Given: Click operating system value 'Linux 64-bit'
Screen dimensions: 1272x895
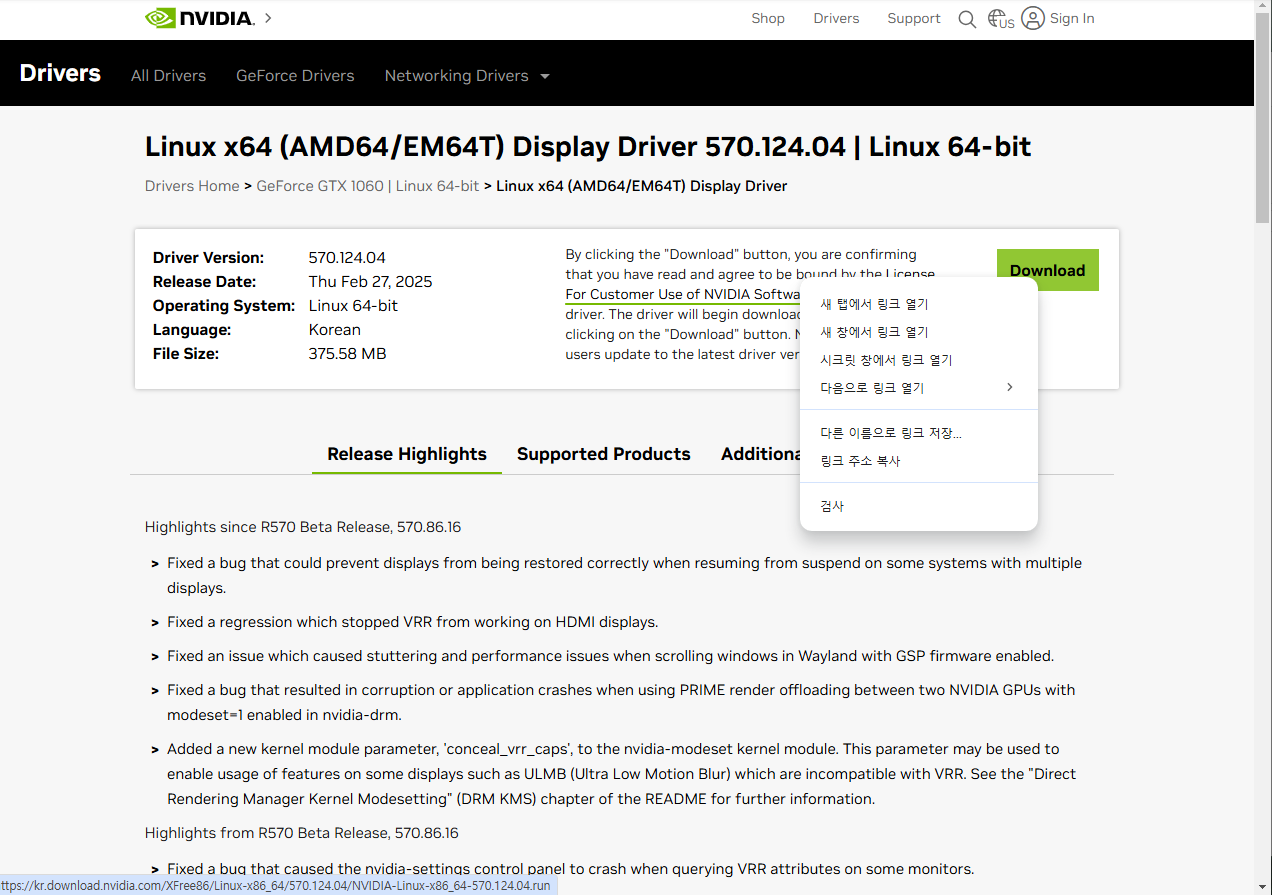Looking at the screenshot, I should [353, 306].
